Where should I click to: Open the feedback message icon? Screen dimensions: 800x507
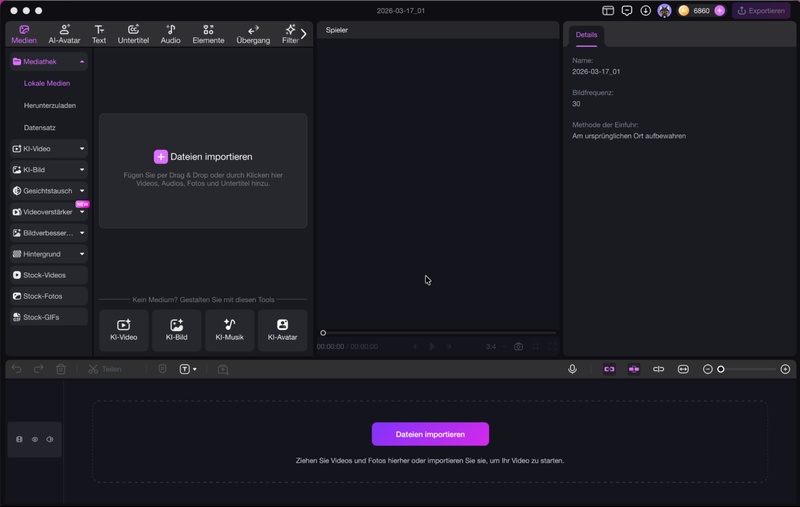(627, 10)
